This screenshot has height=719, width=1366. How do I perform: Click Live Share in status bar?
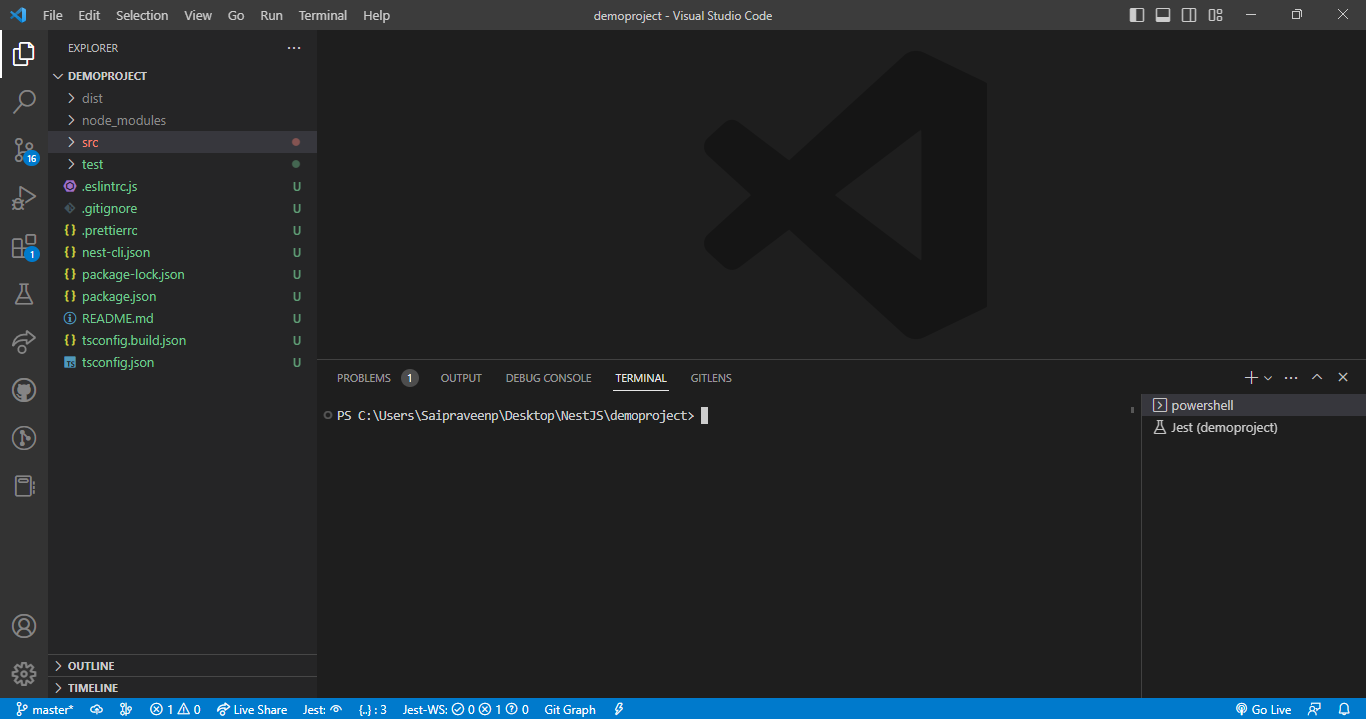(x=252, y=709)
